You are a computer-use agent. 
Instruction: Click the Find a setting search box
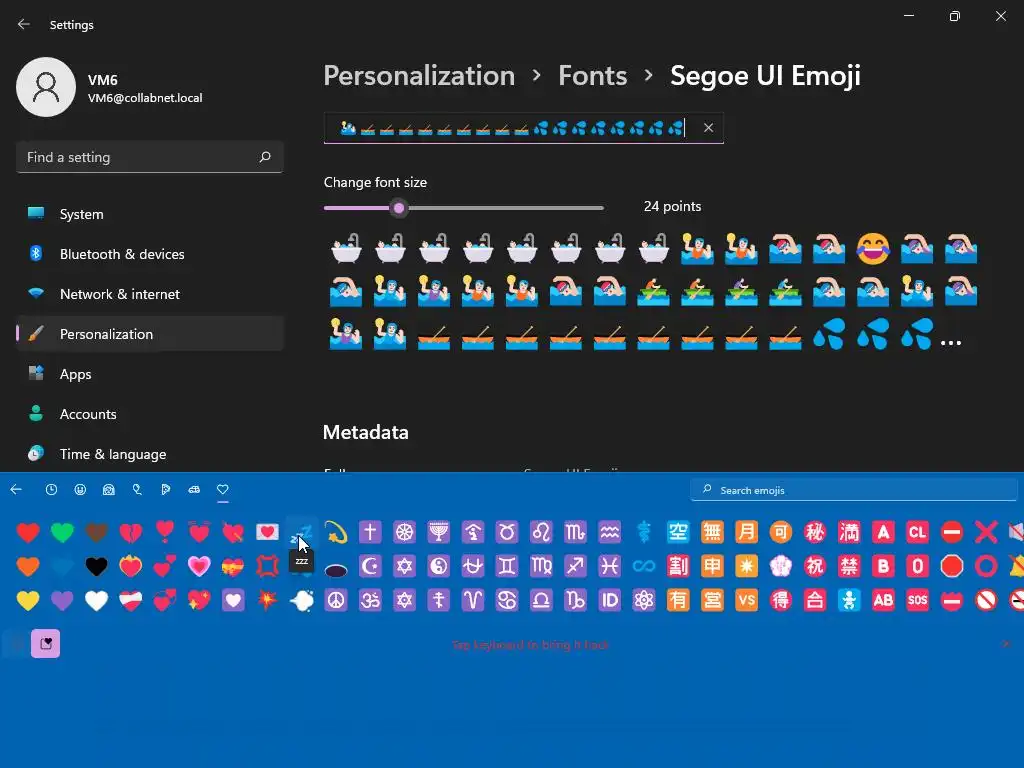point(150,157)
